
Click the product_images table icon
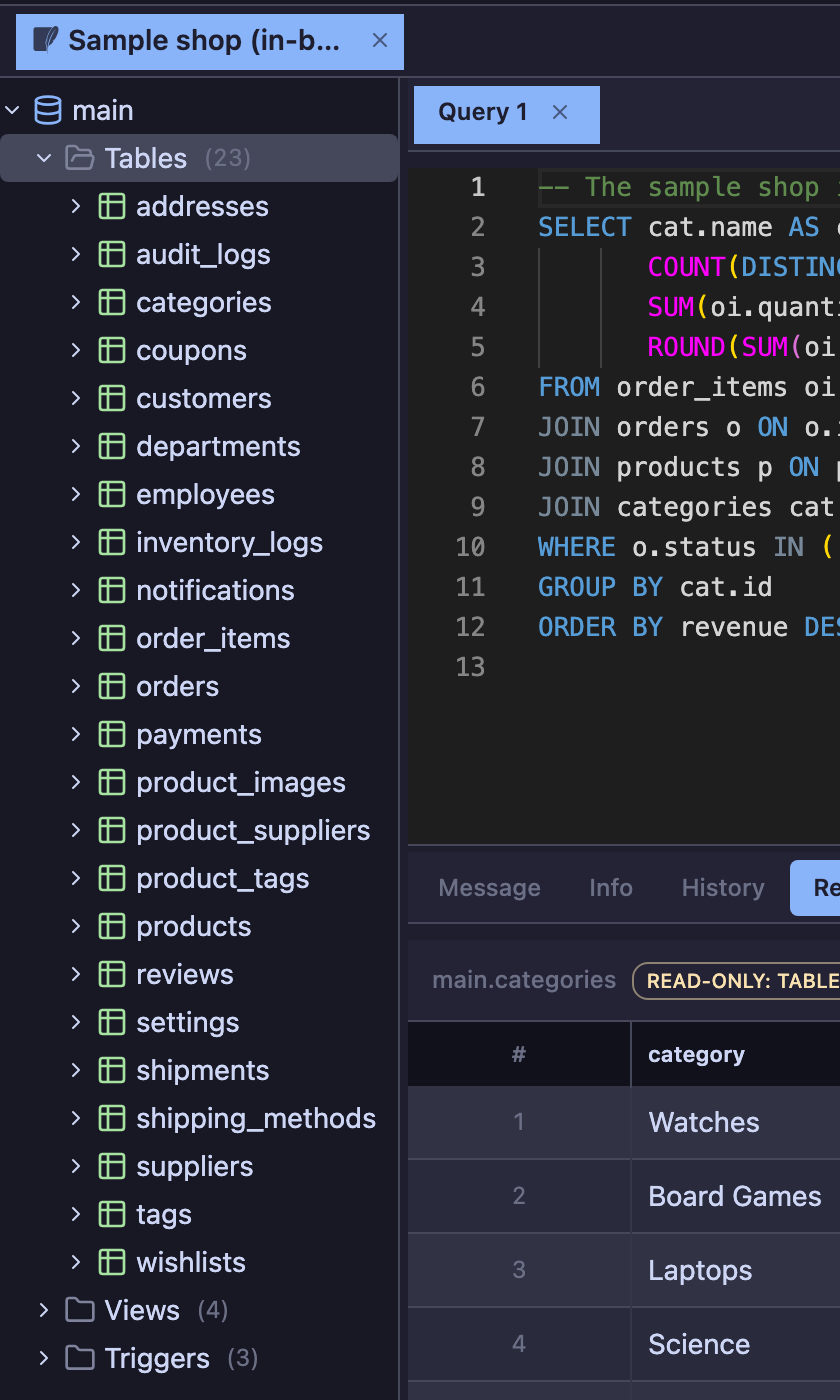pyautogui.click(x=111, y=782)
